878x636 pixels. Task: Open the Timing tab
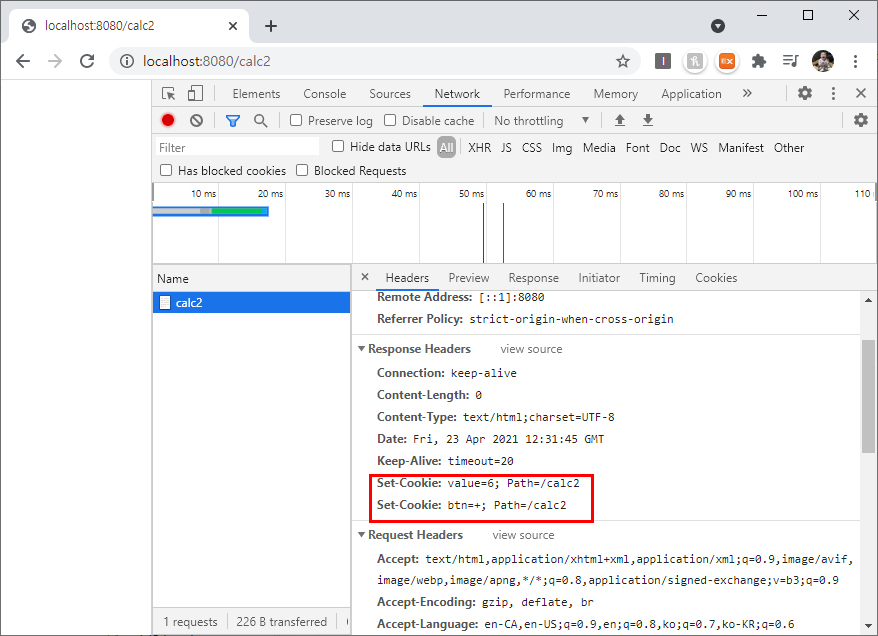(657, 278)
